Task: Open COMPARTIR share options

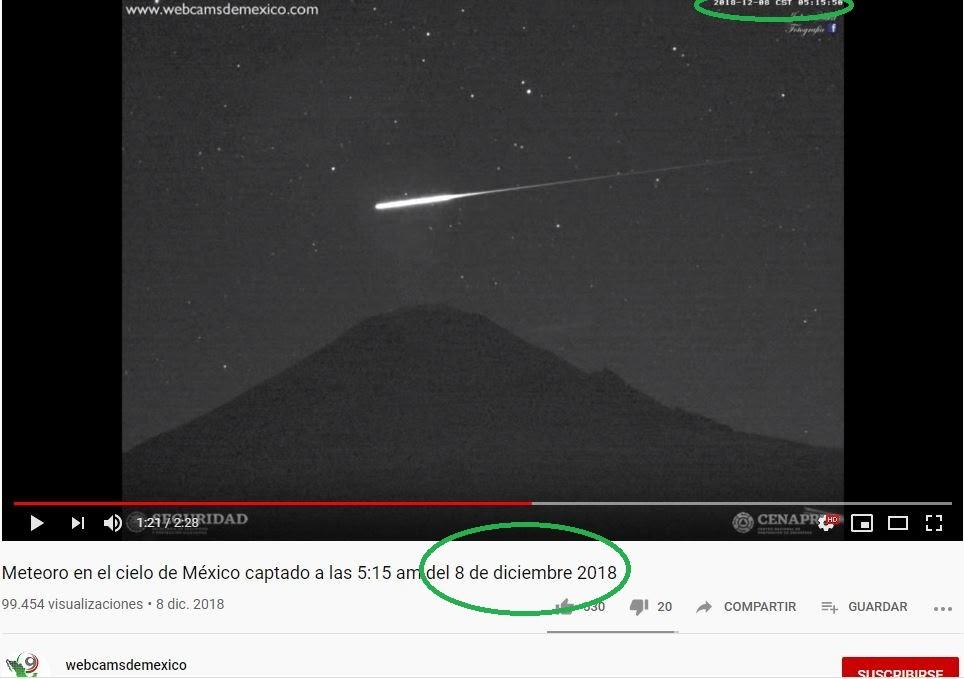Action: click(746, 607)
